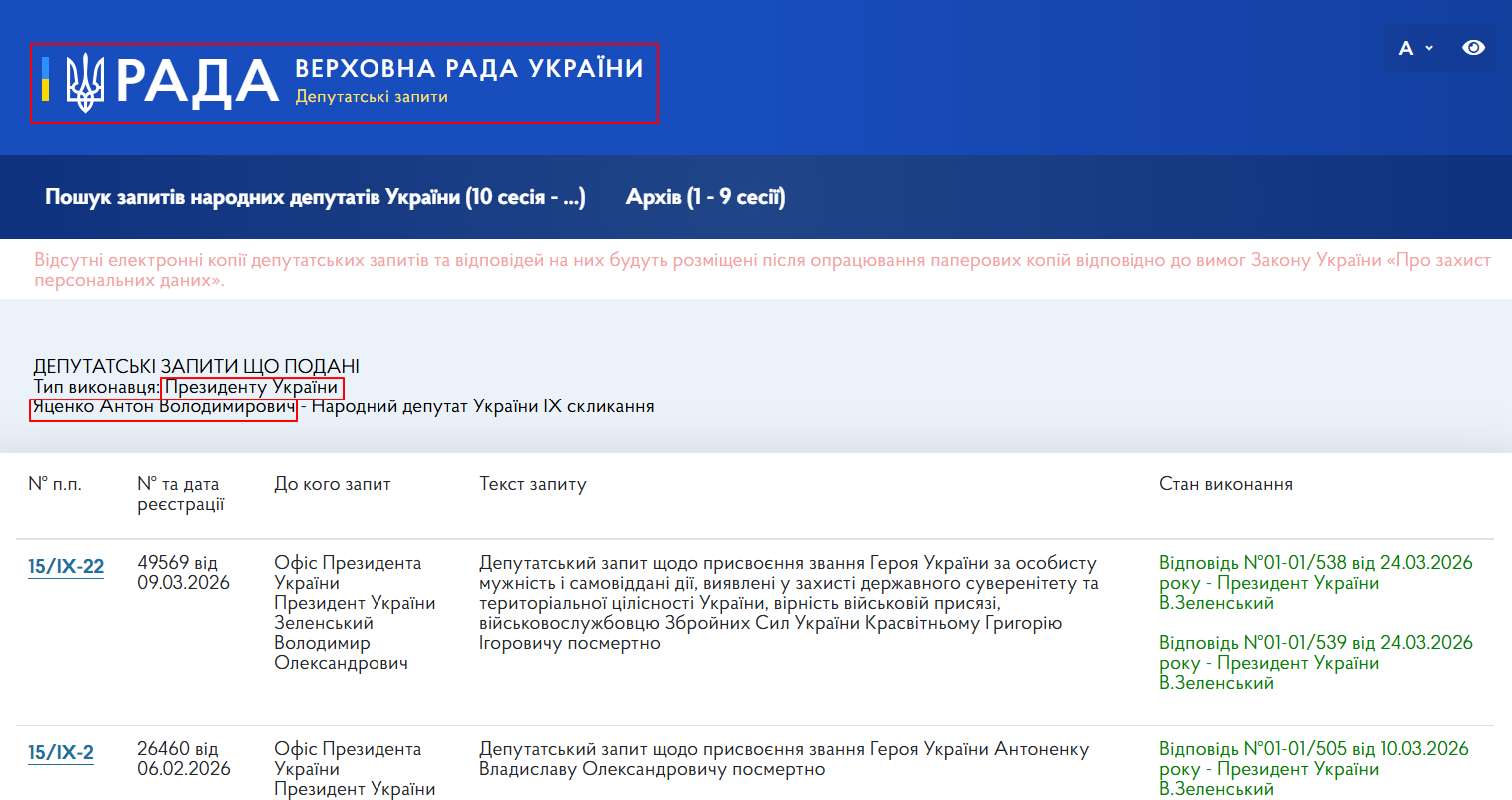Open reply 'Відповідь N°01-01/505 від 10.03.2026'

click(x=1314, y=769)
